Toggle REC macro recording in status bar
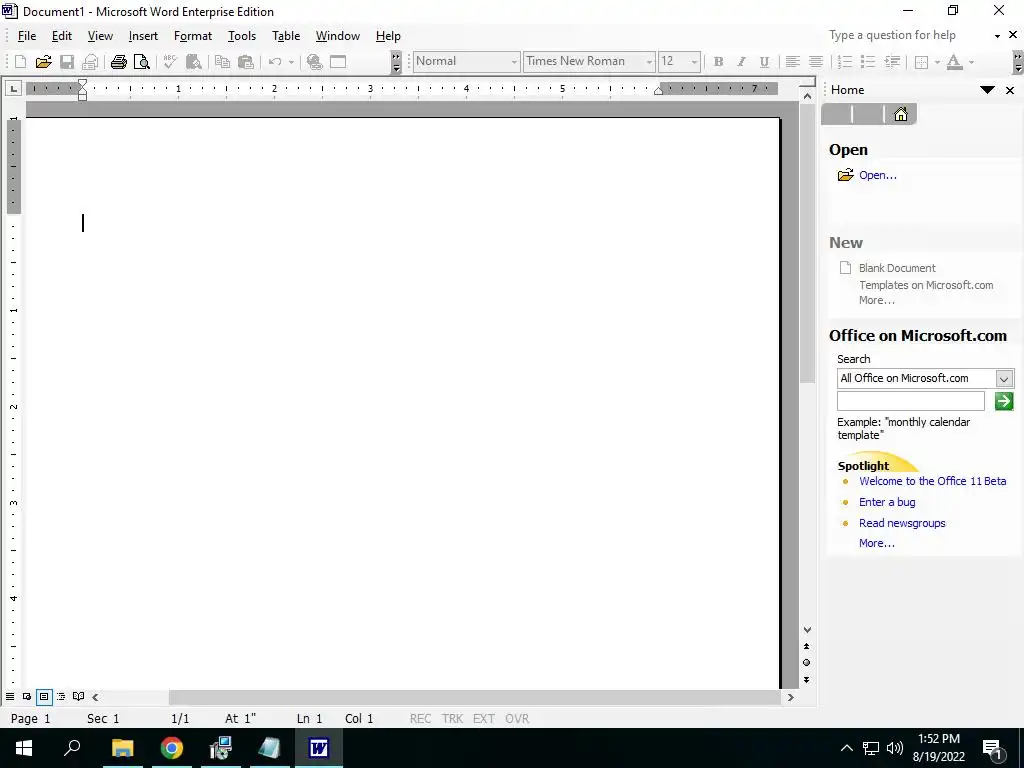This screenshot has width=1024, height=768. (x=420, y=718)
